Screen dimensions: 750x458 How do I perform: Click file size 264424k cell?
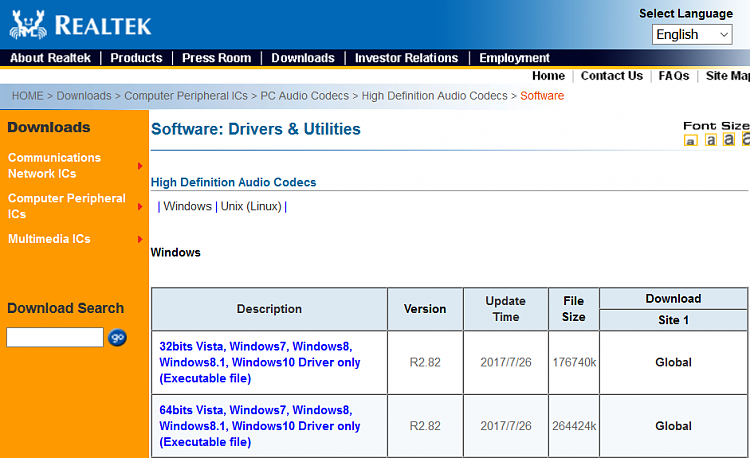coord(574,426)
